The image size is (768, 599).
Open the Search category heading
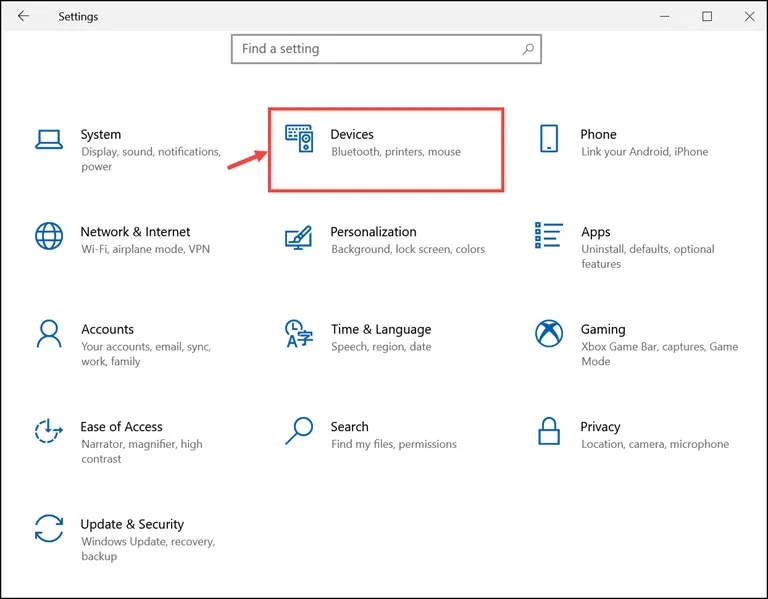[x=350, y=427]
